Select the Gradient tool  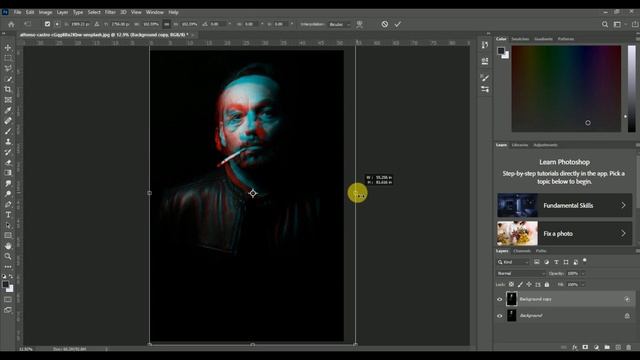[x=8, y=173]
